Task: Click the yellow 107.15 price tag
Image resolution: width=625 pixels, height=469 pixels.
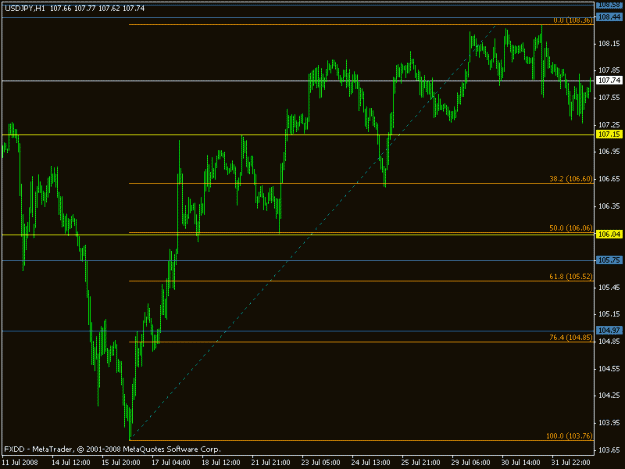Action: point(609,134)
